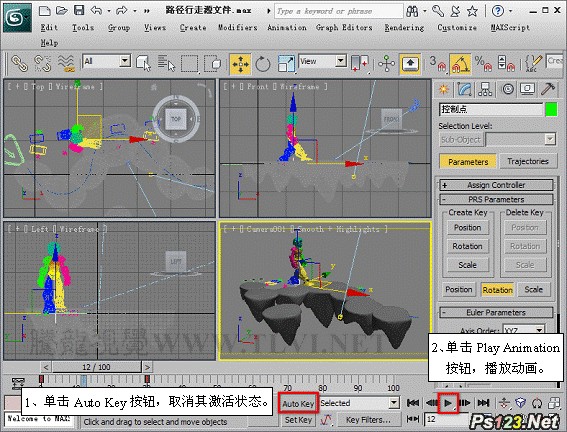Go to Start of animation
This screenshot has height=432, width=567.
coord(413,403)
